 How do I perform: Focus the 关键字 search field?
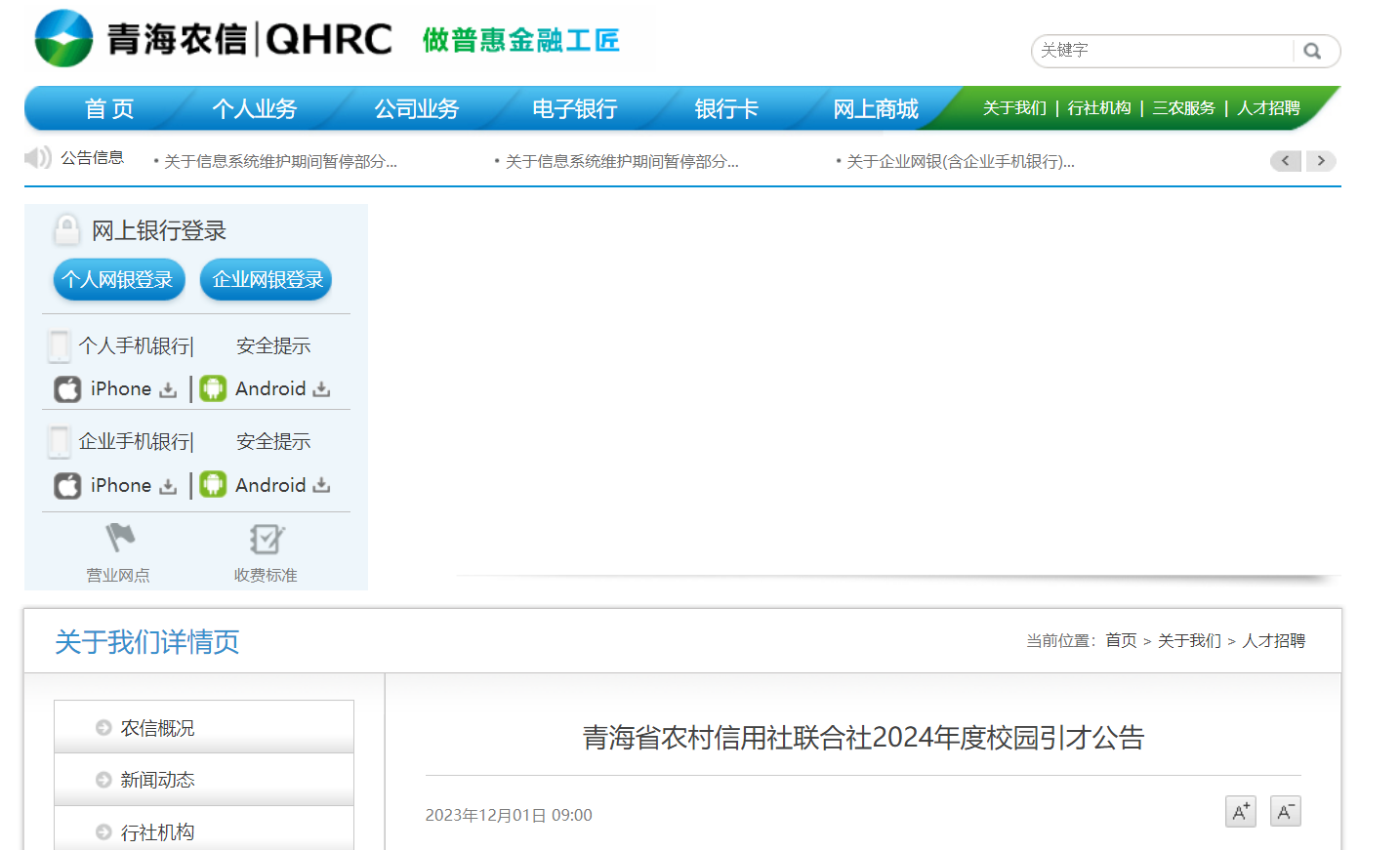click(x=1165, y=51)
